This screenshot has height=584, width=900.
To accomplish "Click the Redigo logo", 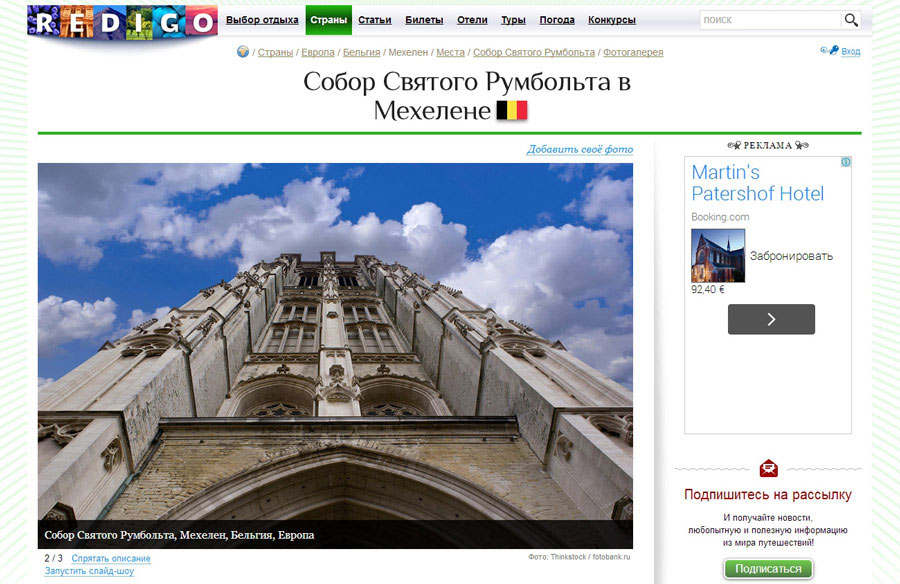I will (122, 22).
